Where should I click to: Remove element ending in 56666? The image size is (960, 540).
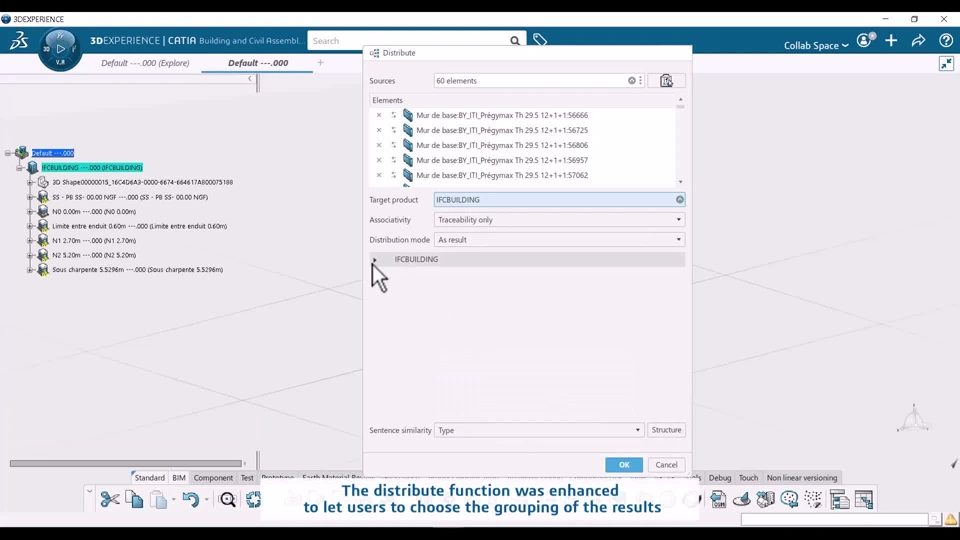click(379, 115)
